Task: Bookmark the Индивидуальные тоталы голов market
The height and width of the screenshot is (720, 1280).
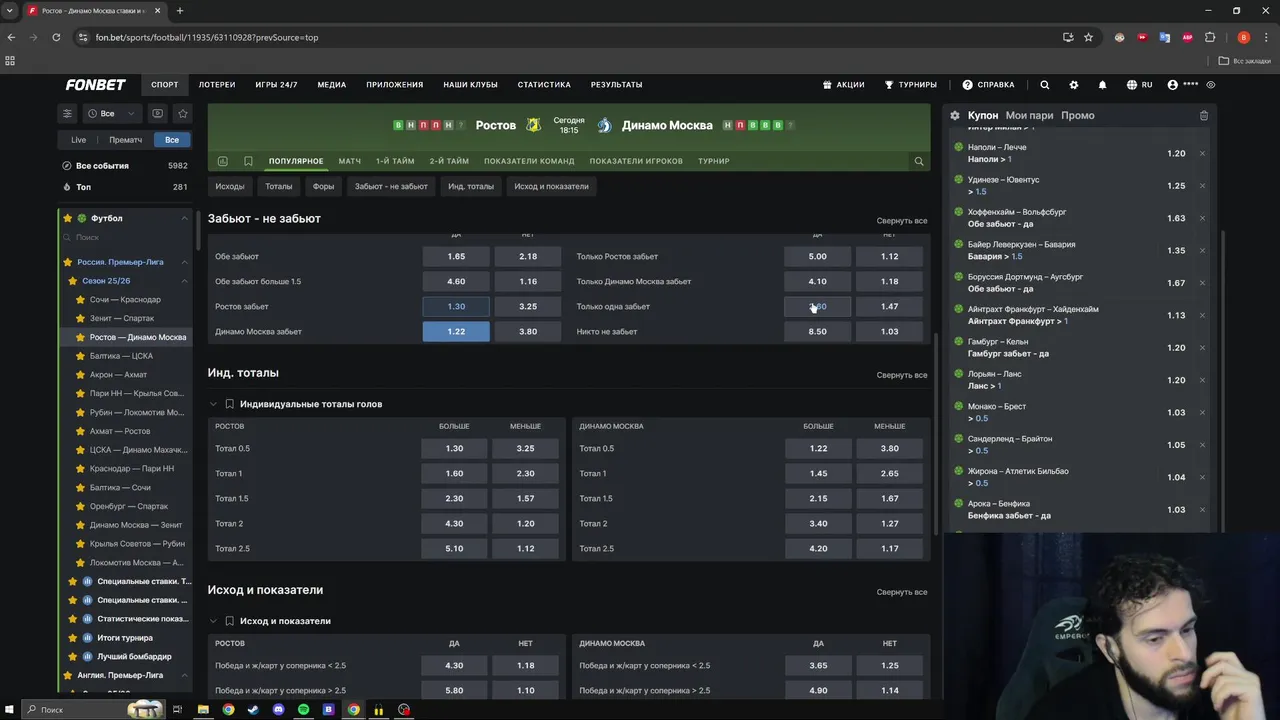Action: click(x=229, y=404)
